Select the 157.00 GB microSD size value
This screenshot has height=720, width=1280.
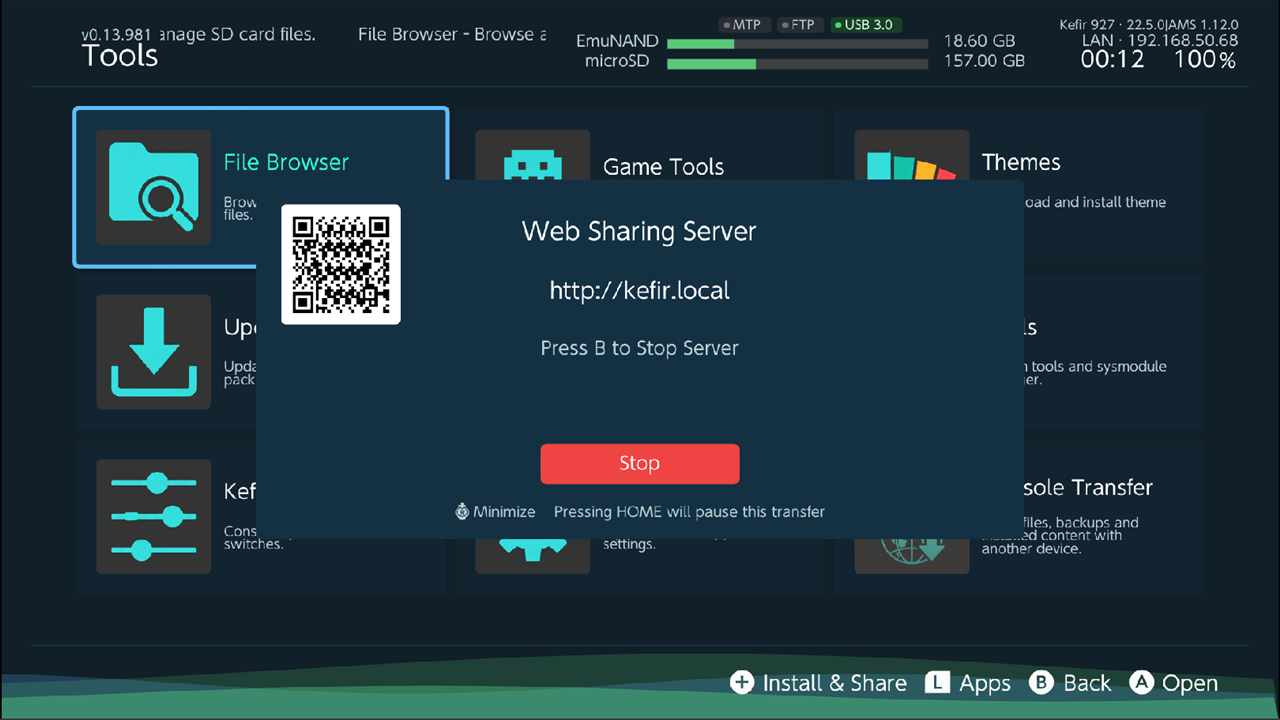tap(985, 61)
